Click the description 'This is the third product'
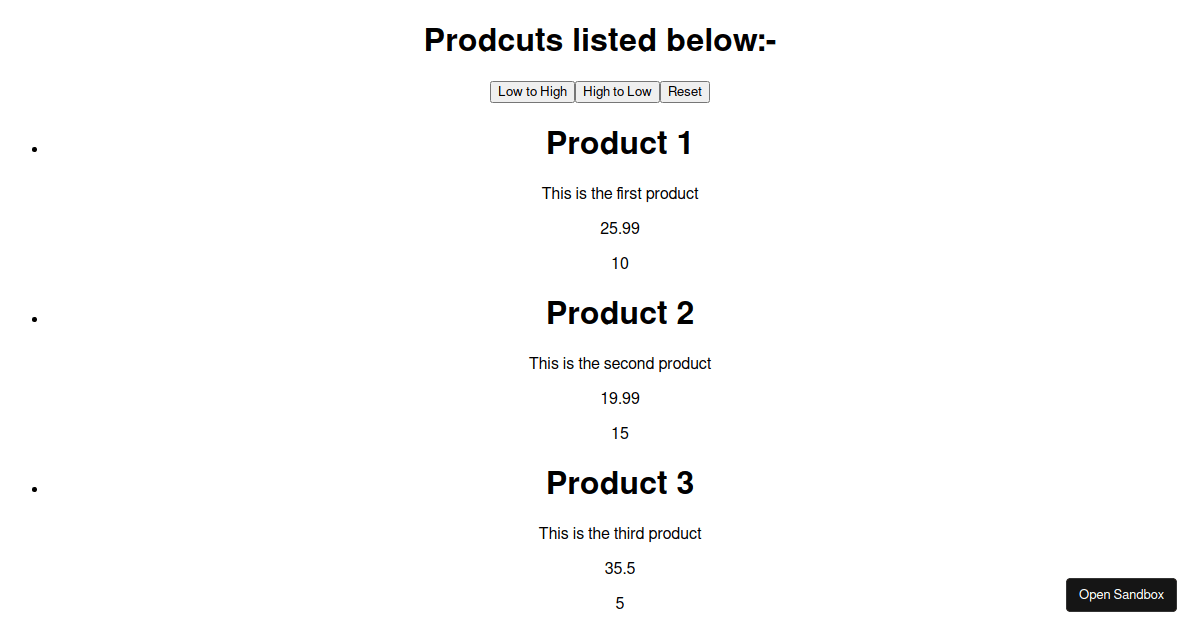 (x=620, y=533)
